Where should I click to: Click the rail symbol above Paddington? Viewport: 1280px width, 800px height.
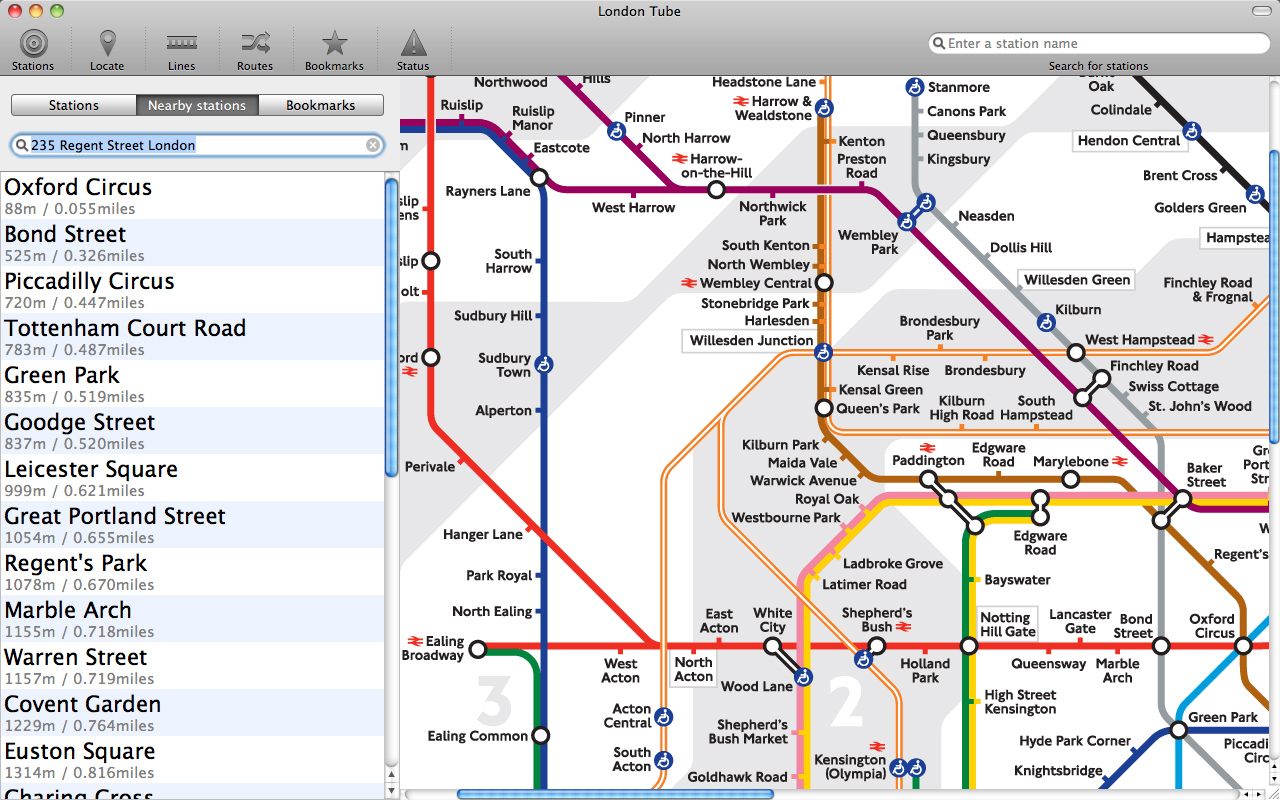[x=928, y=447]
